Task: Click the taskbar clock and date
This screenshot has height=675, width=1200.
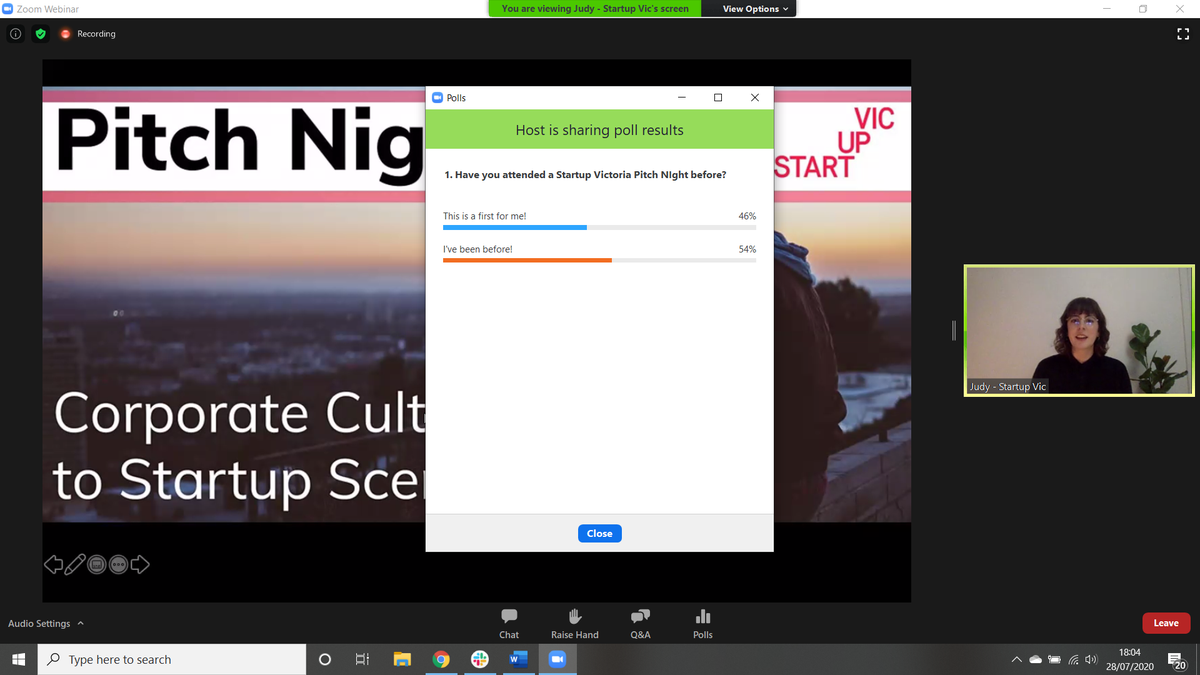Action: click(1130, 659)
